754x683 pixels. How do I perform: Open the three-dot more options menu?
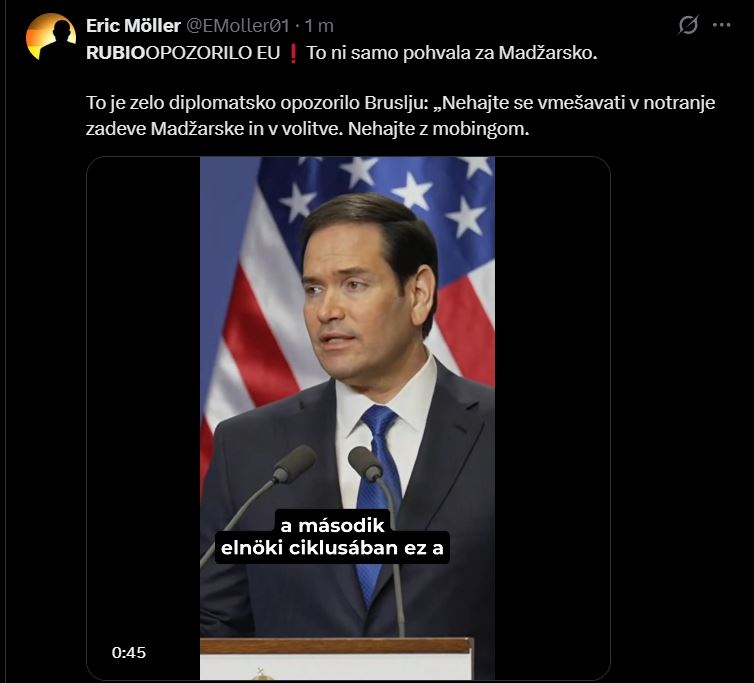click(x=722, y=25)
